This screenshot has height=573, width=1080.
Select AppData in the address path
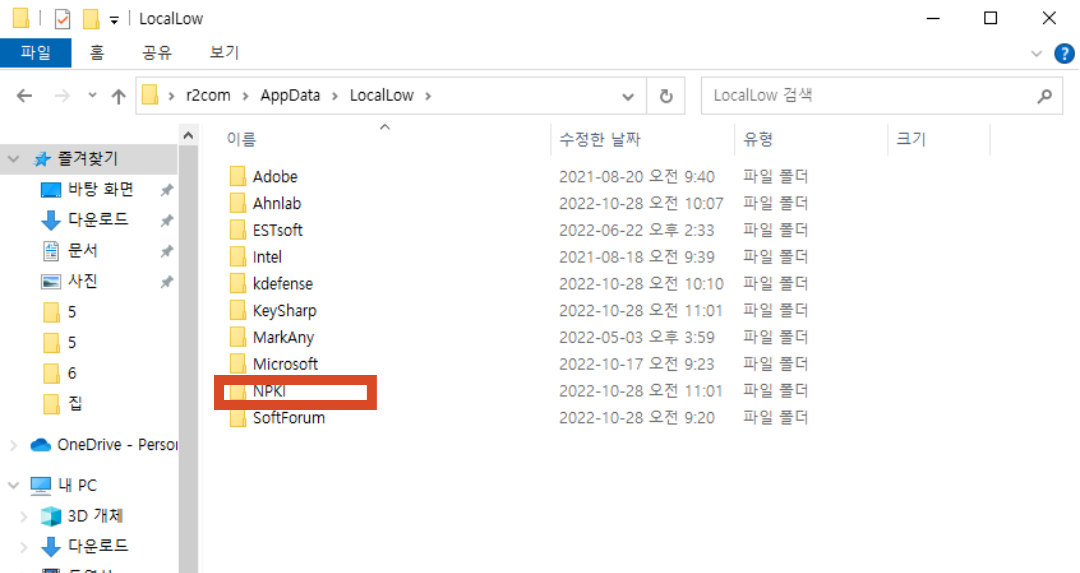coord(290,96)
